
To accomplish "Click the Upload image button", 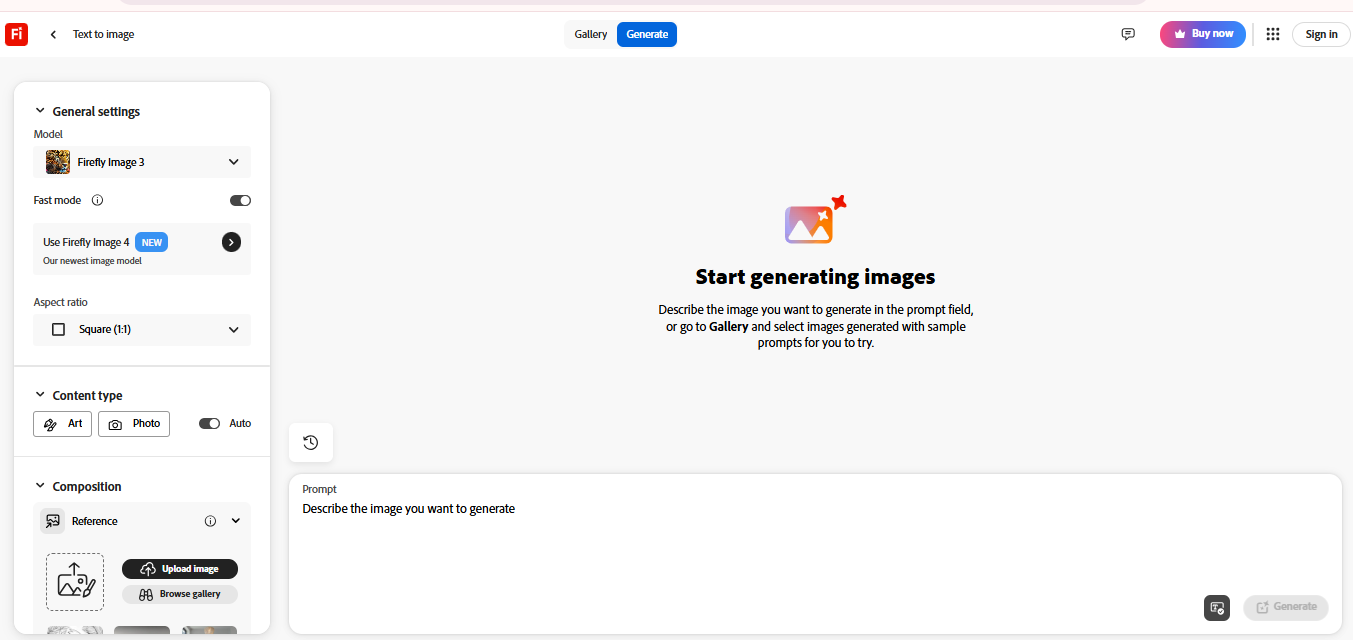I will click(180, 569).
